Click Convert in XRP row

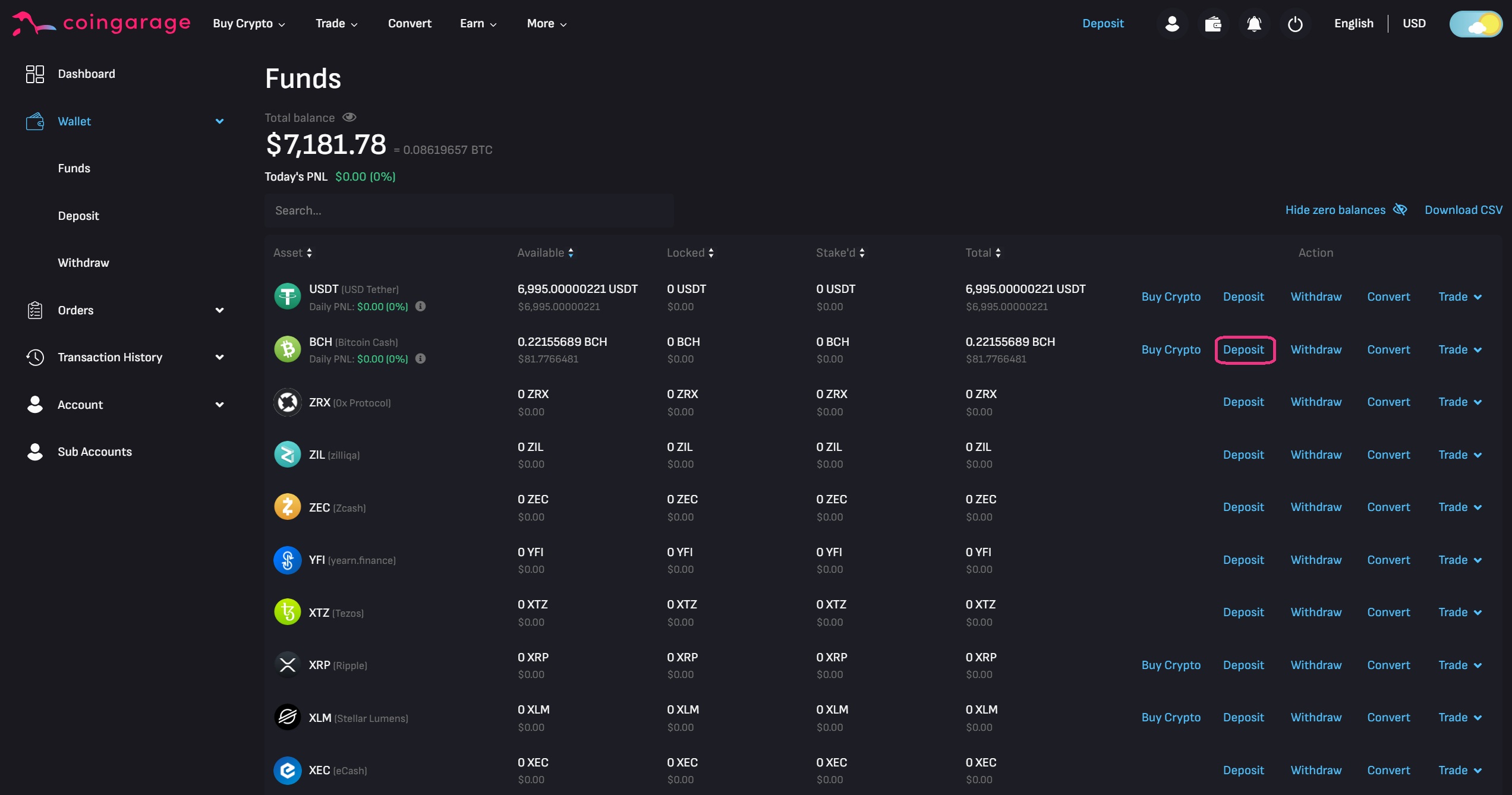point(1388,665)
